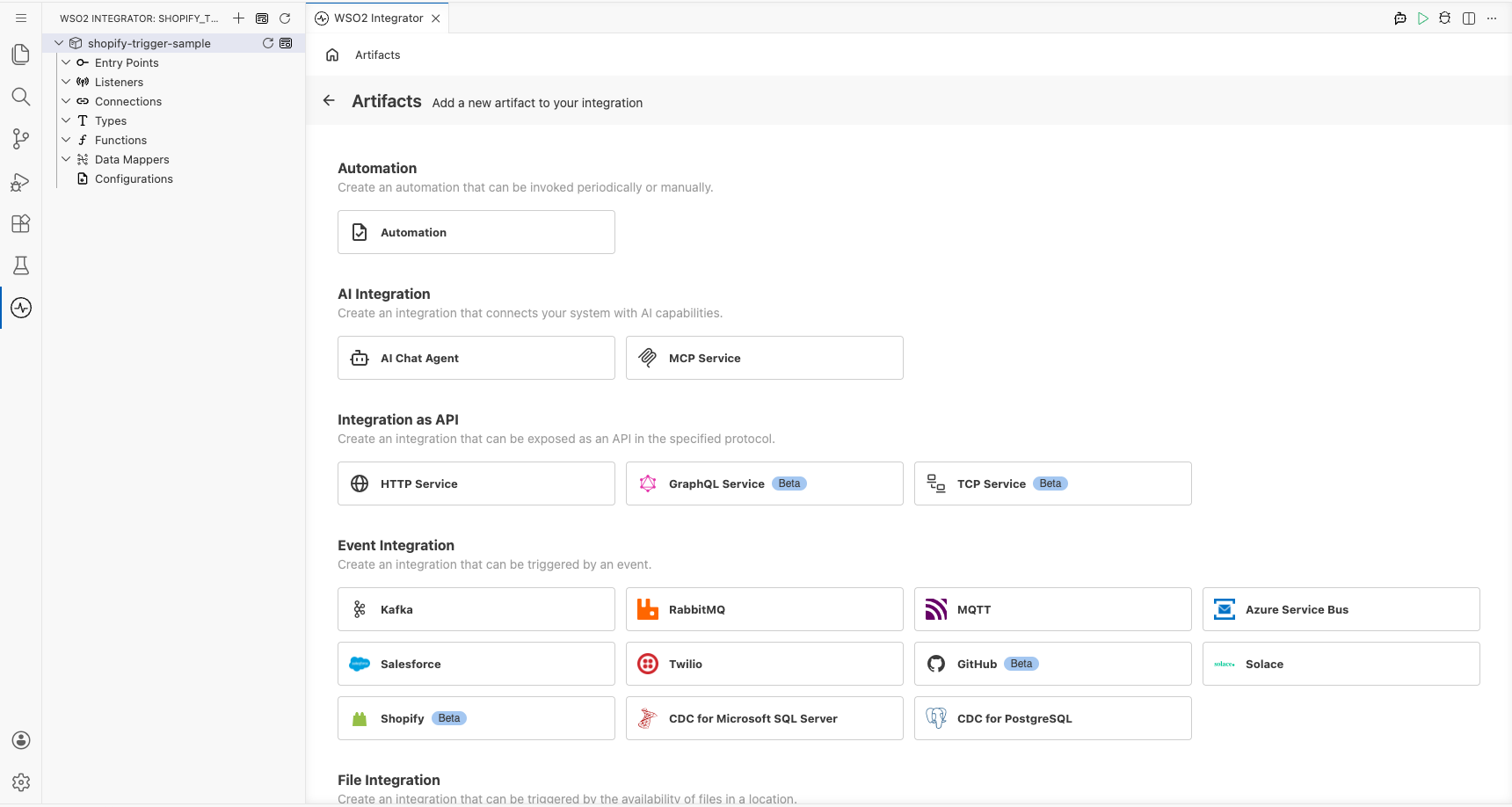Add CDC for PostgreSQL integration
The width and height of the screenshot is (1512, 807).
coord(1053,718)
